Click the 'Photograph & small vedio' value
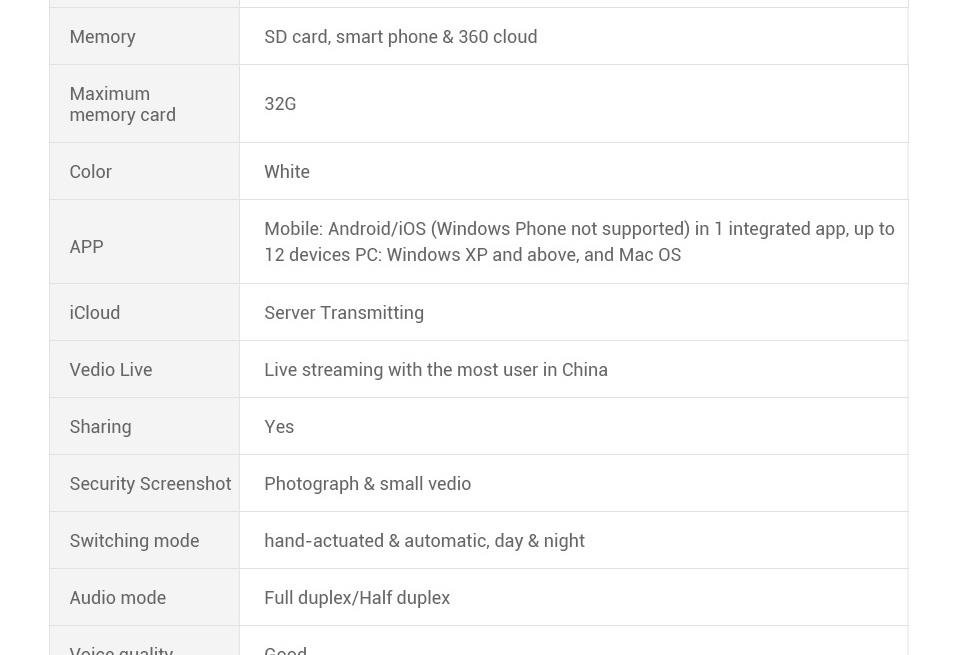 (x=367, y=484)
